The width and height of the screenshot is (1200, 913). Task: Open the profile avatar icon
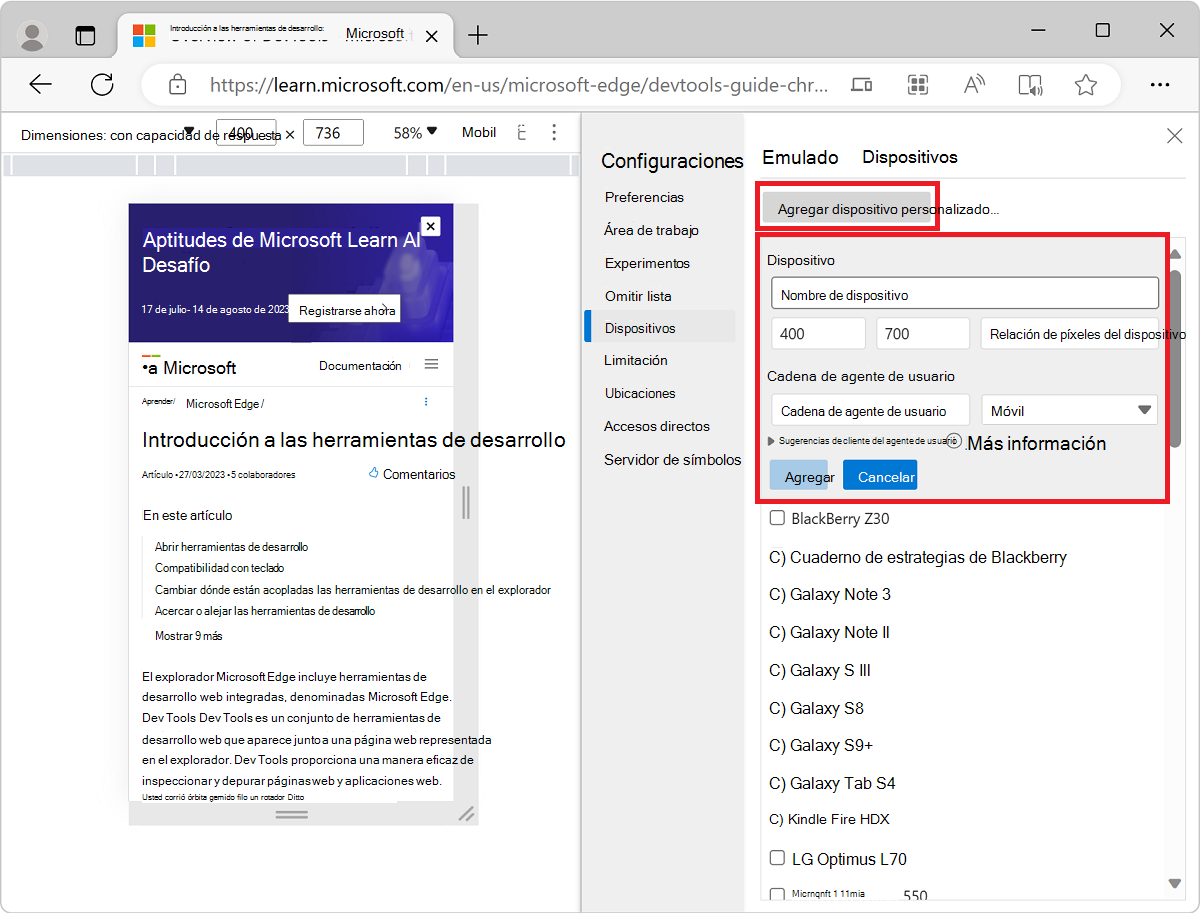[31, 33]
